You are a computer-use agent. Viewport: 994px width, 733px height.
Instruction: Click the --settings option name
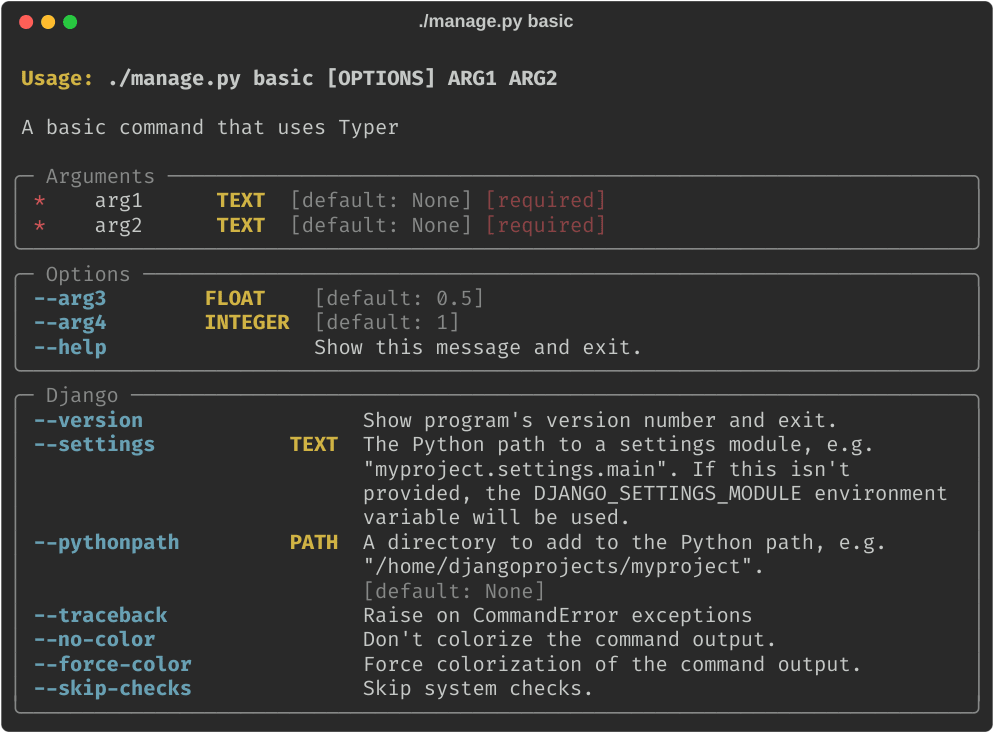pos(94,445)
